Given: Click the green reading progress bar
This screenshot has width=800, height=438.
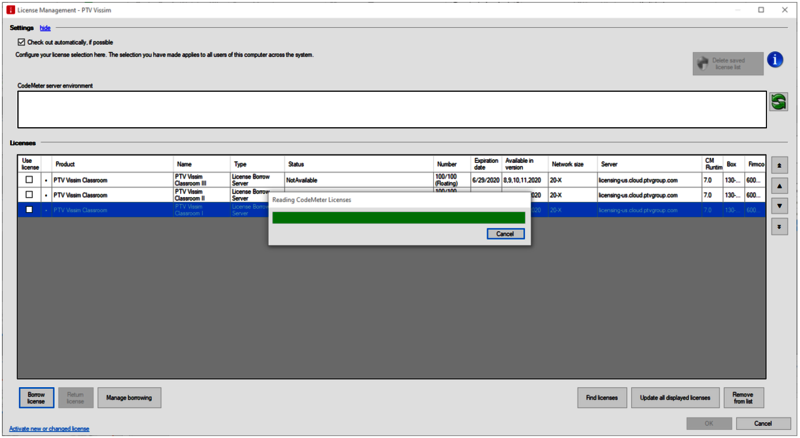Looking at the screenshot, I should [398, 217].
